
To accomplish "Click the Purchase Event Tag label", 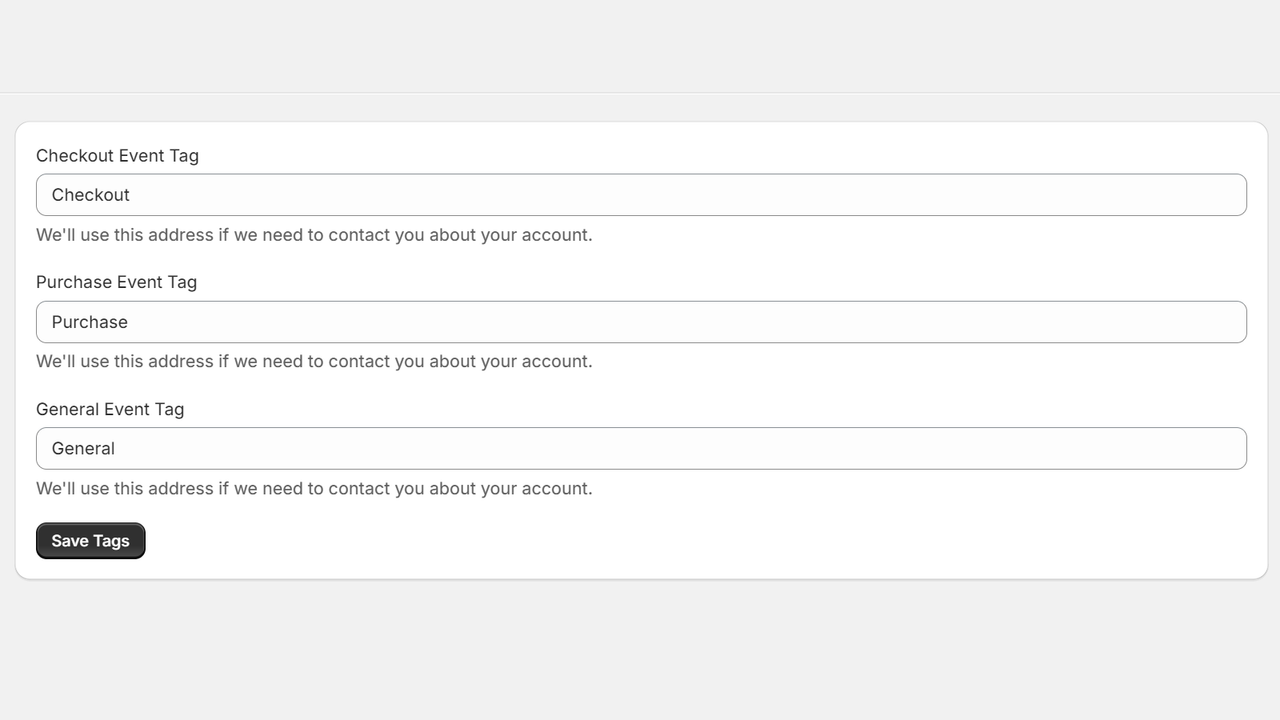I will [x=116, y=282].
